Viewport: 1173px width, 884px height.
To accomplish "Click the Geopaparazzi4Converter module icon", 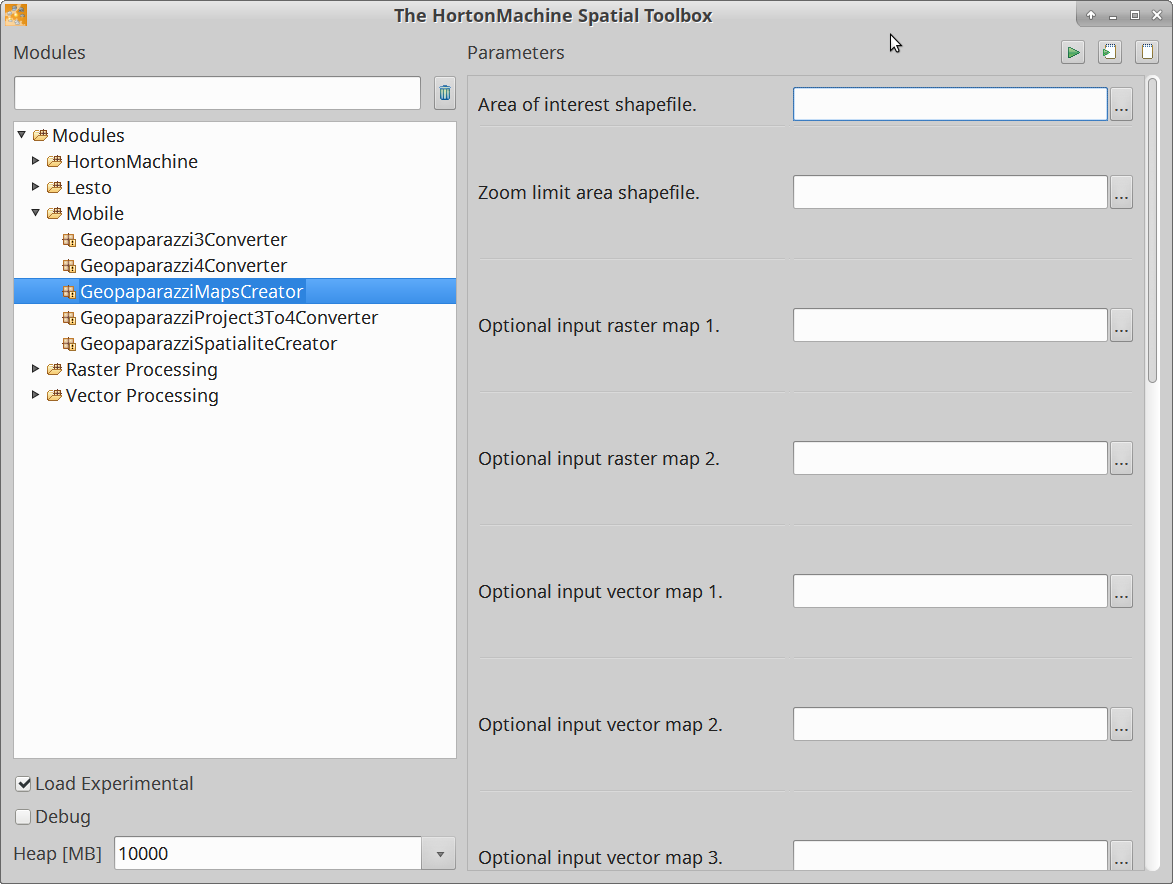I will point(69,265).
